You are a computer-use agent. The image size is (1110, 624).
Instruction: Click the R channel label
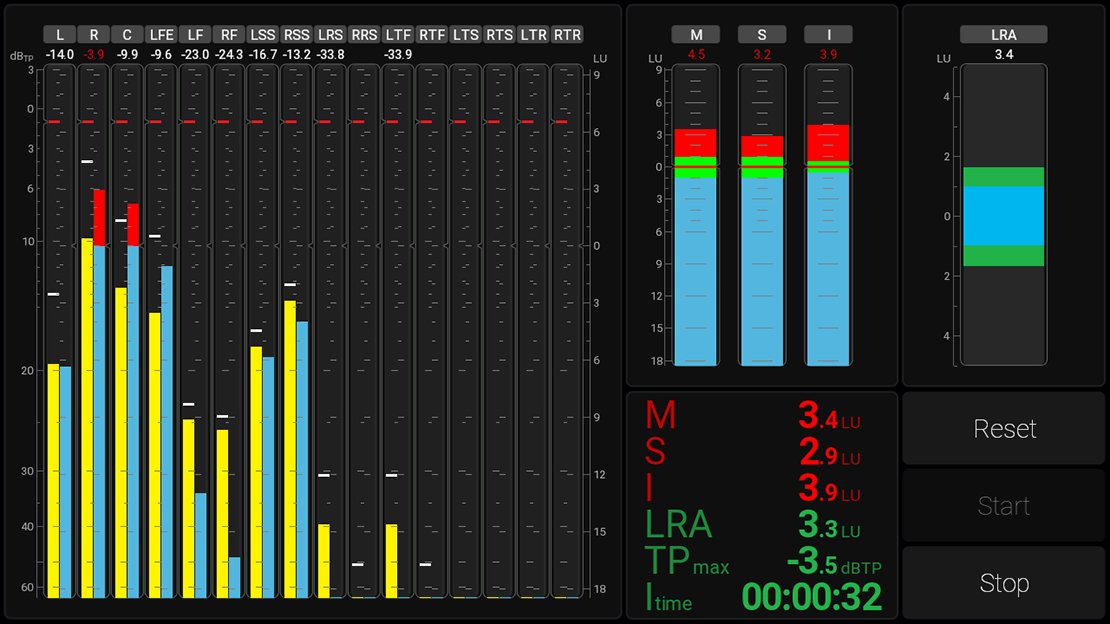[93, 33]
